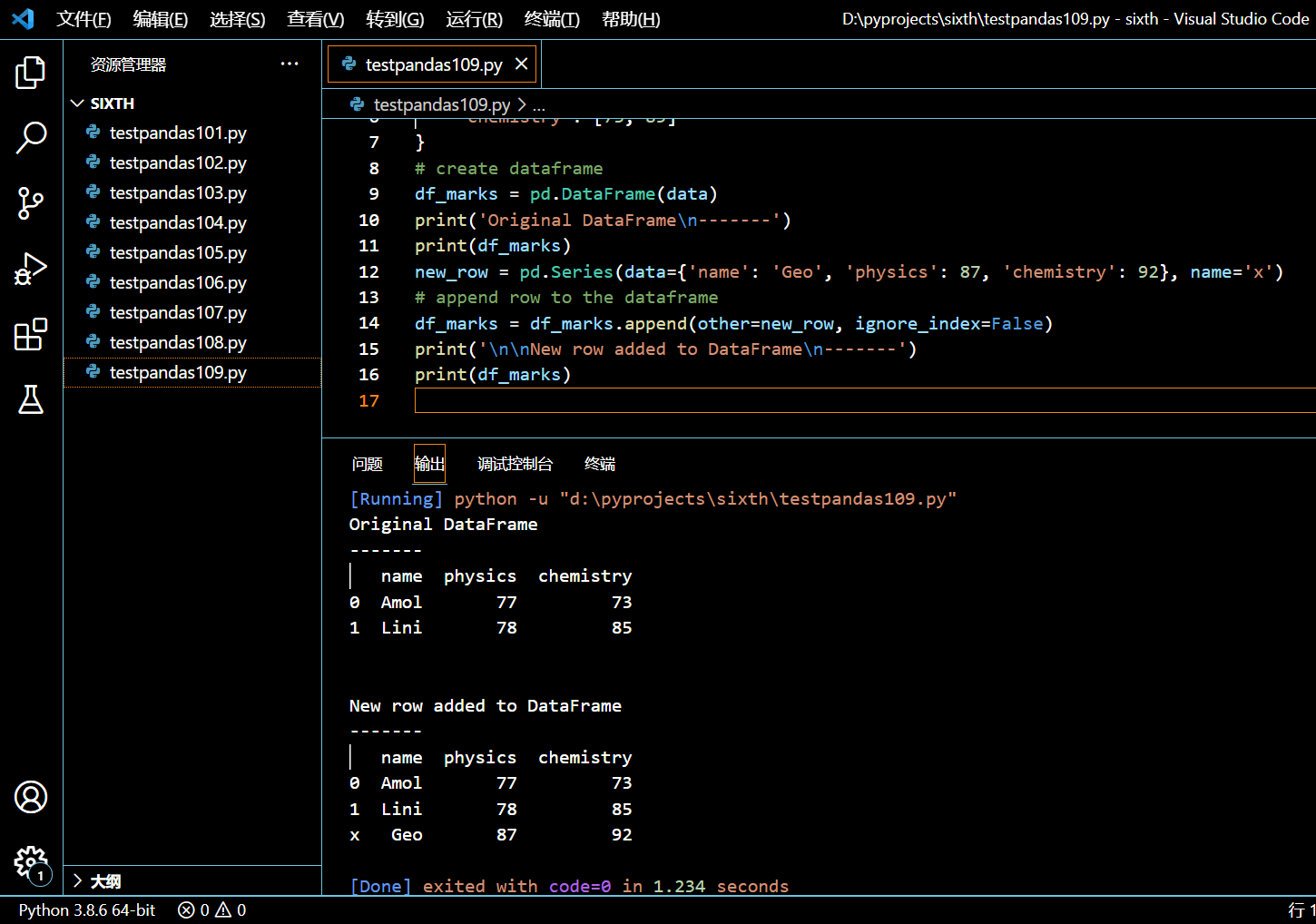The height and width of the screenshot is (924, 1316).
Task: Open testpandas108.py in explorer
Action: (x=192, y=342)
